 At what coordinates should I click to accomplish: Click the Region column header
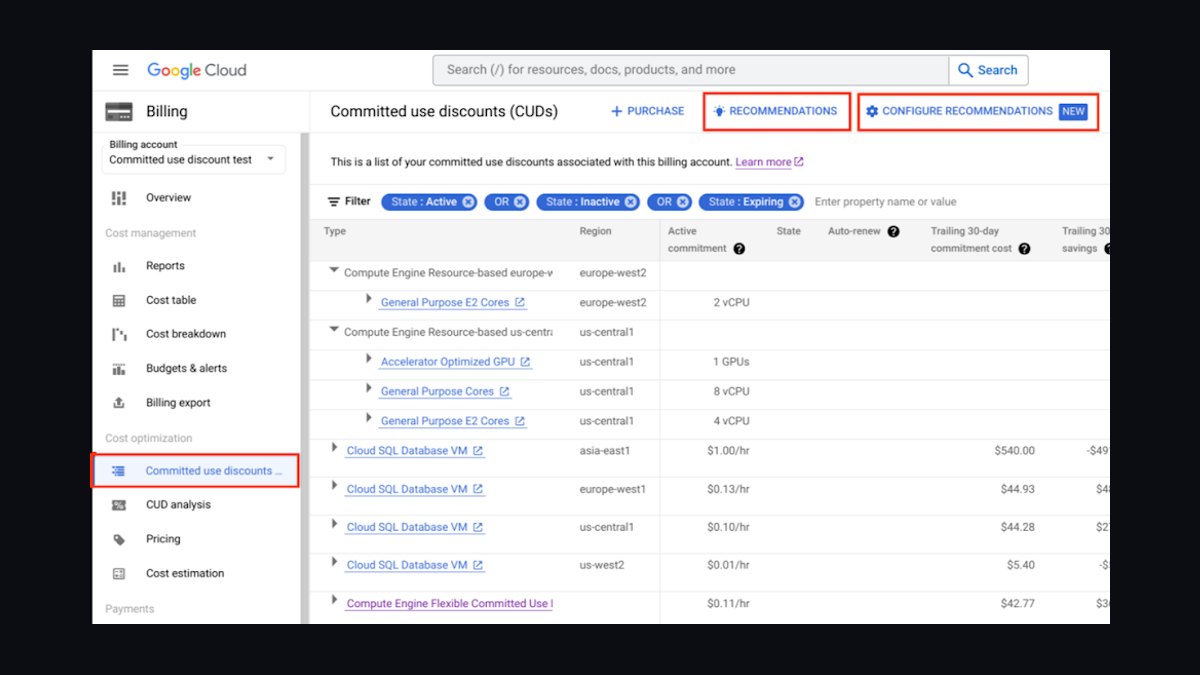tap(596, 231)
